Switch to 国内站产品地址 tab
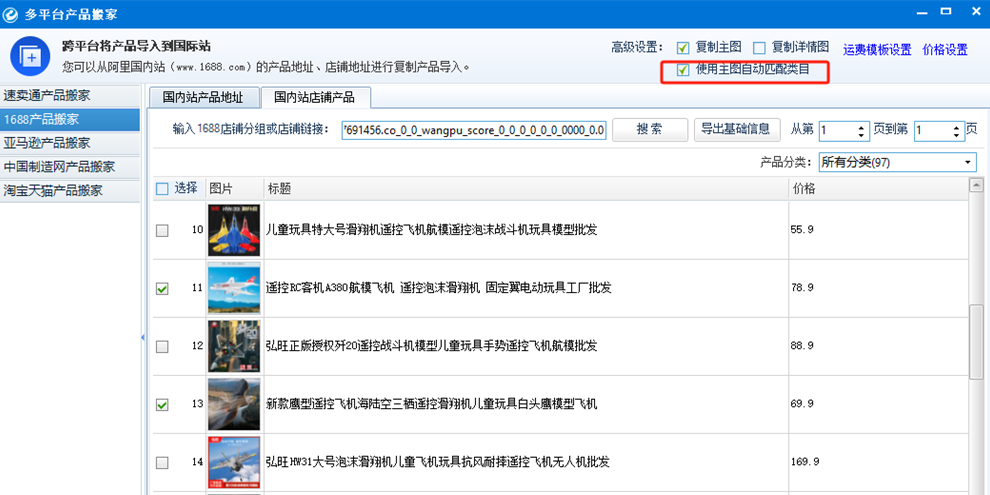The height and width of the screenshot is (495, 990). pyautogui.click(x=203, y=97)
